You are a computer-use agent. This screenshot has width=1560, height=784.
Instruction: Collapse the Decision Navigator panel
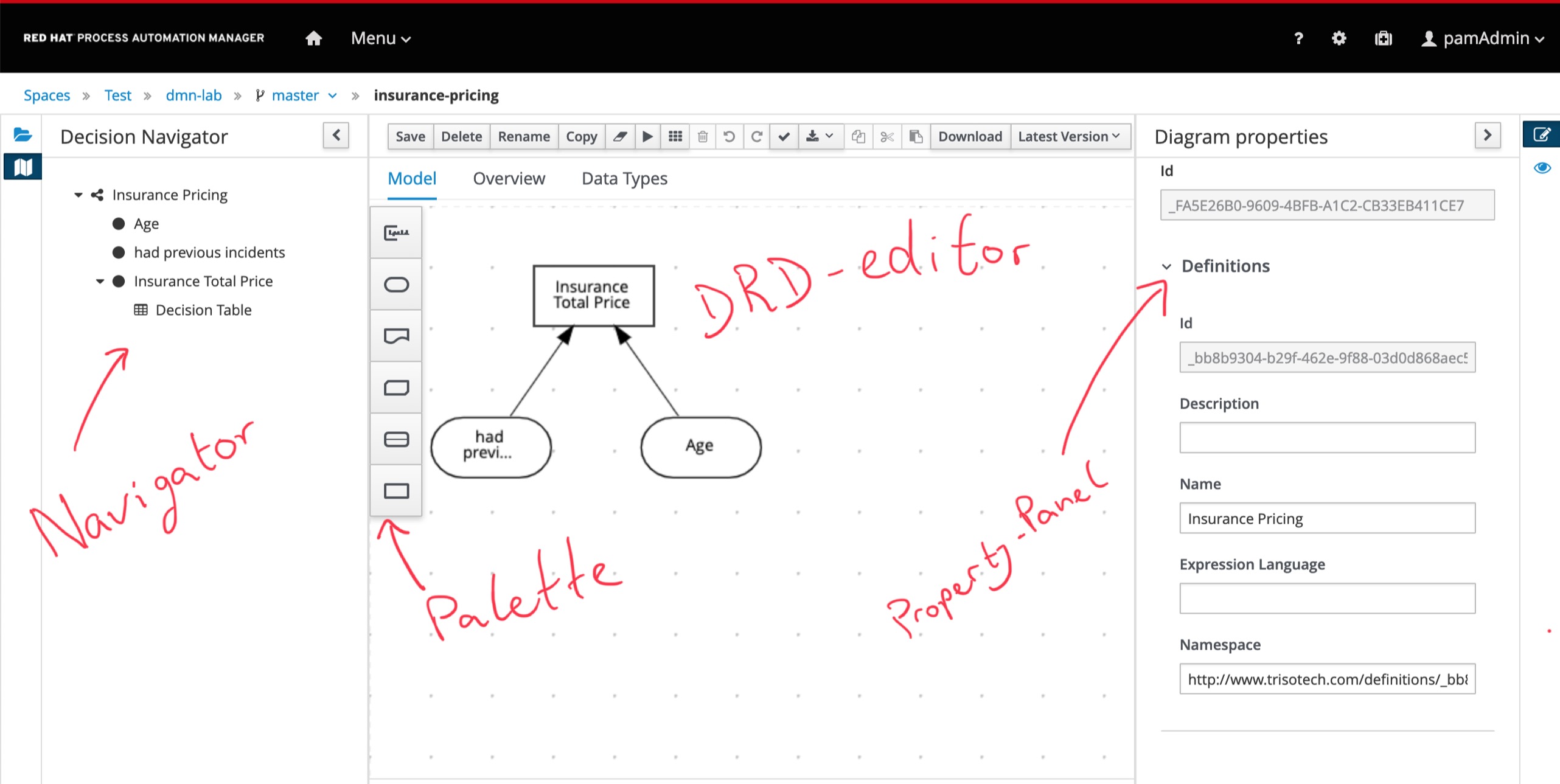pos(336,135)
